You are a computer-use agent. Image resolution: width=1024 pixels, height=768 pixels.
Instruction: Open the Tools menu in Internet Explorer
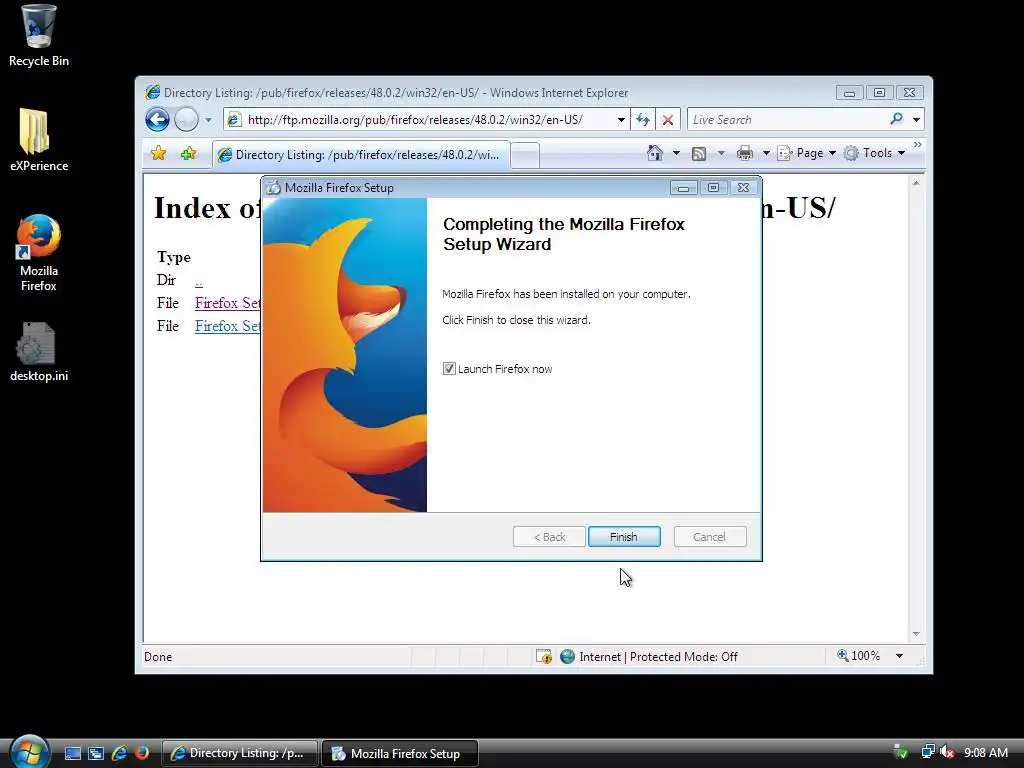[874, 153]
